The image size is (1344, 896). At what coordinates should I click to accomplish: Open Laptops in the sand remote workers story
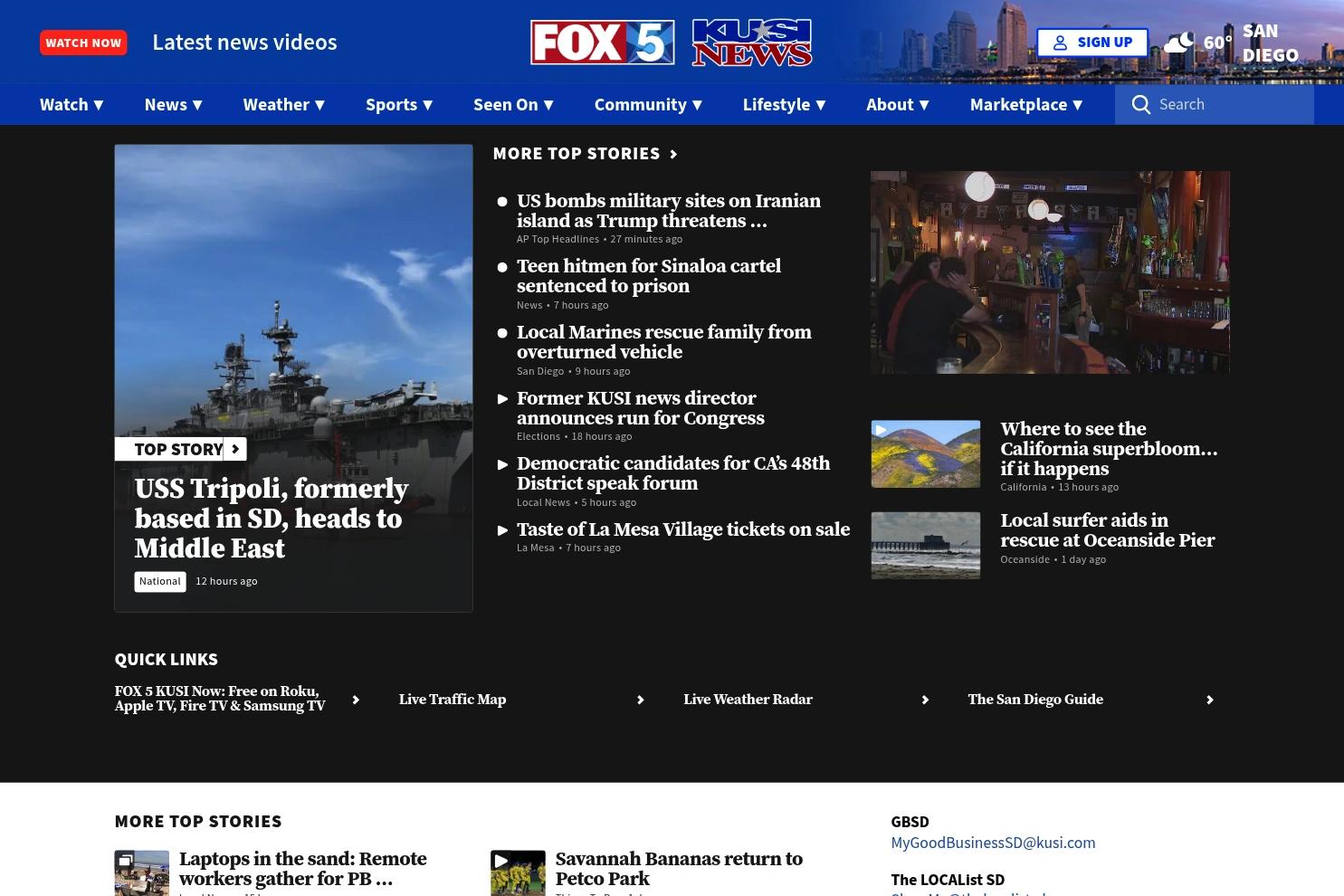[302, 869]
